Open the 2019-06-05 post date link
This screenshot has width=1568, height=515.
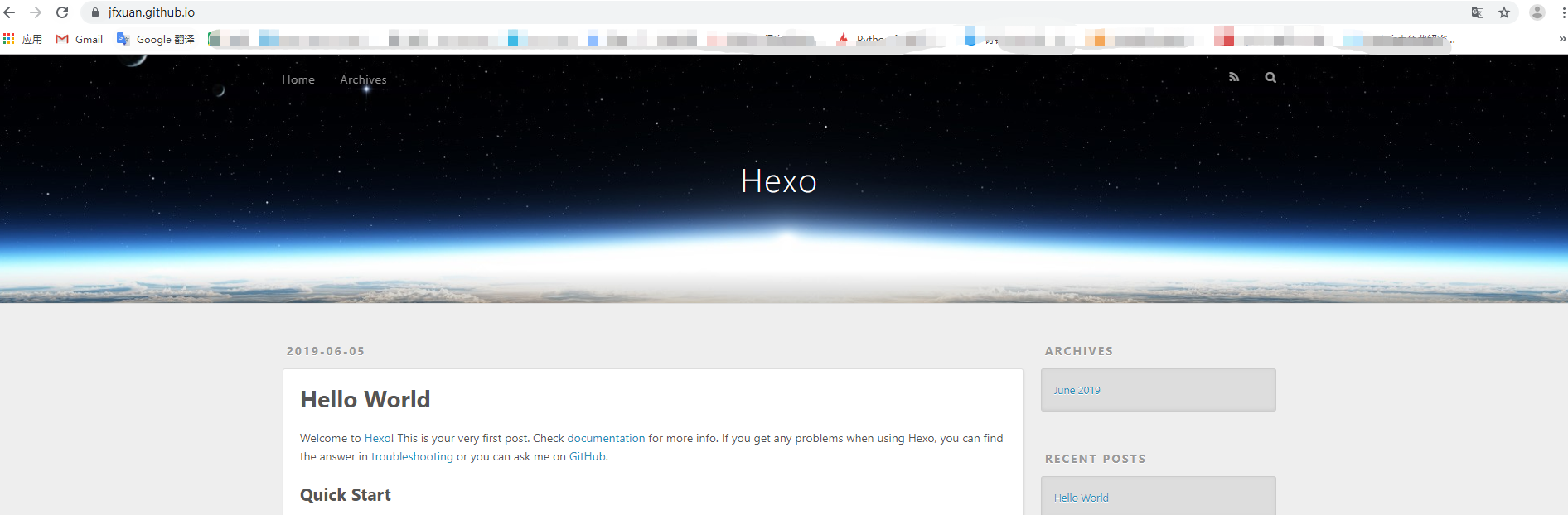tap(326, 351)
